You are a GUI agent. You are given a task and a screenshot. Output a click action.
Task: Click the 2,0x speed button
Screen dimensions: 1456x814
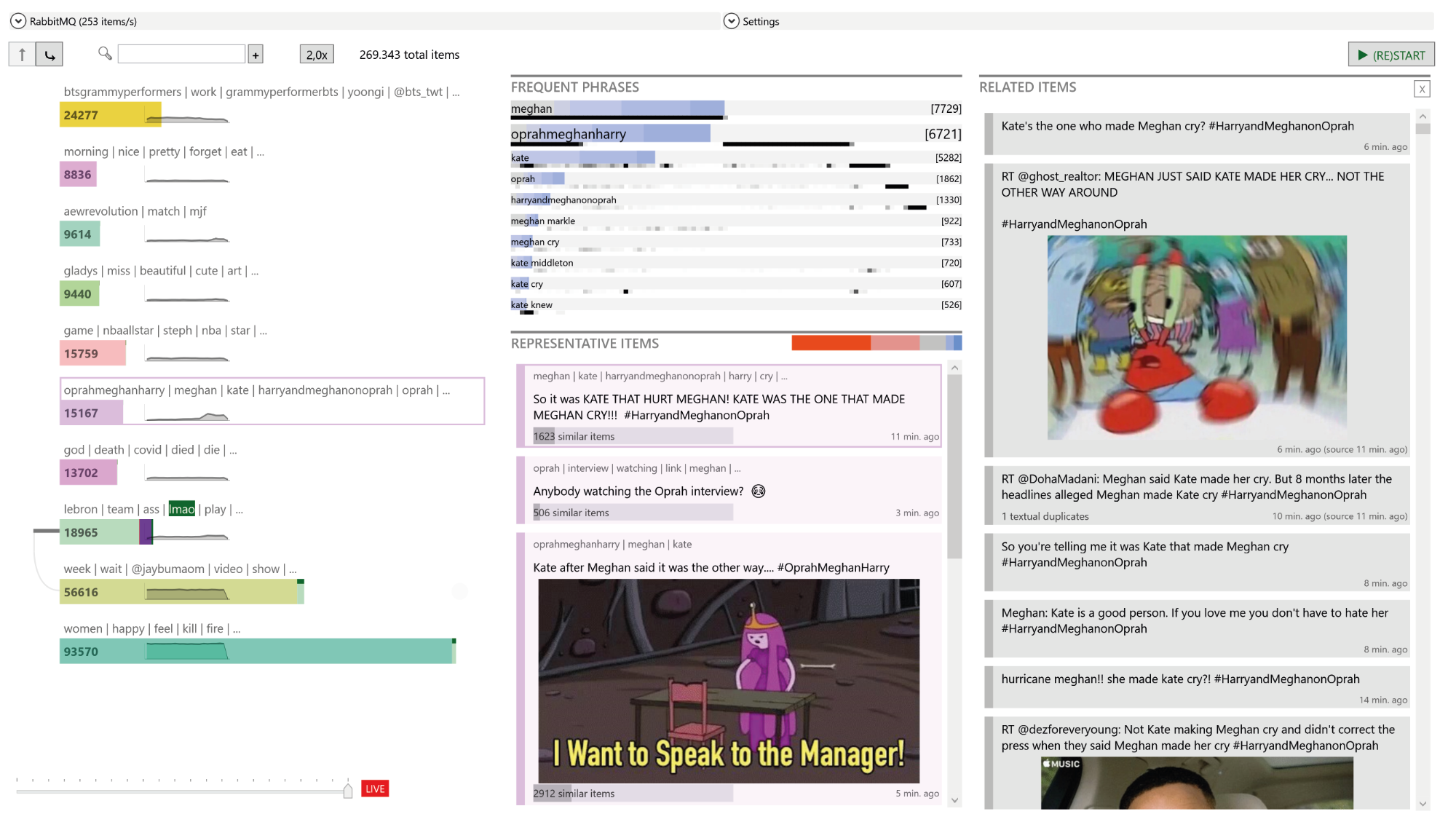(317, 55)
